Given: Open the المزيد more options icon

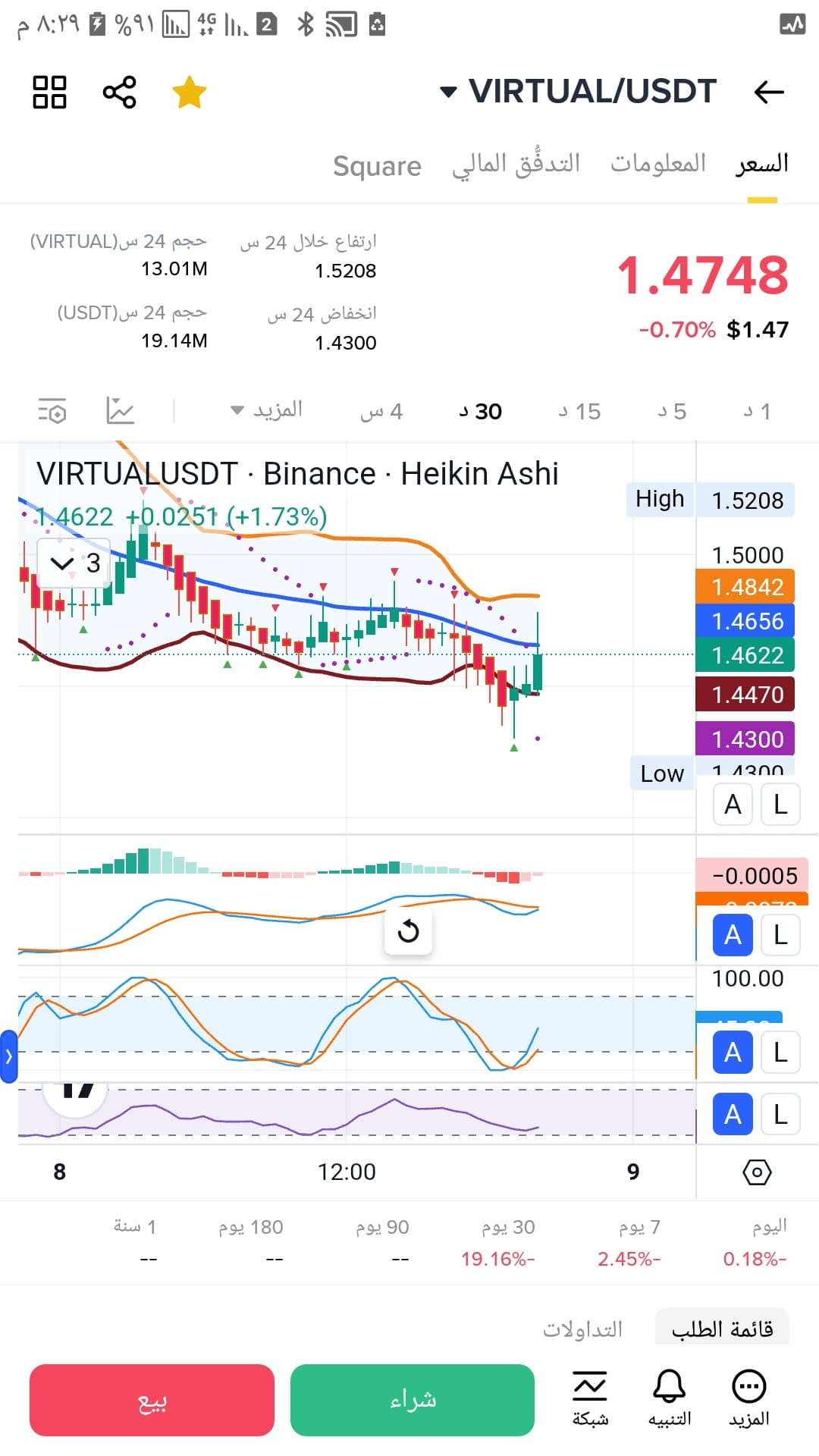Looking at the screenshot, I should click(749, 1398).
